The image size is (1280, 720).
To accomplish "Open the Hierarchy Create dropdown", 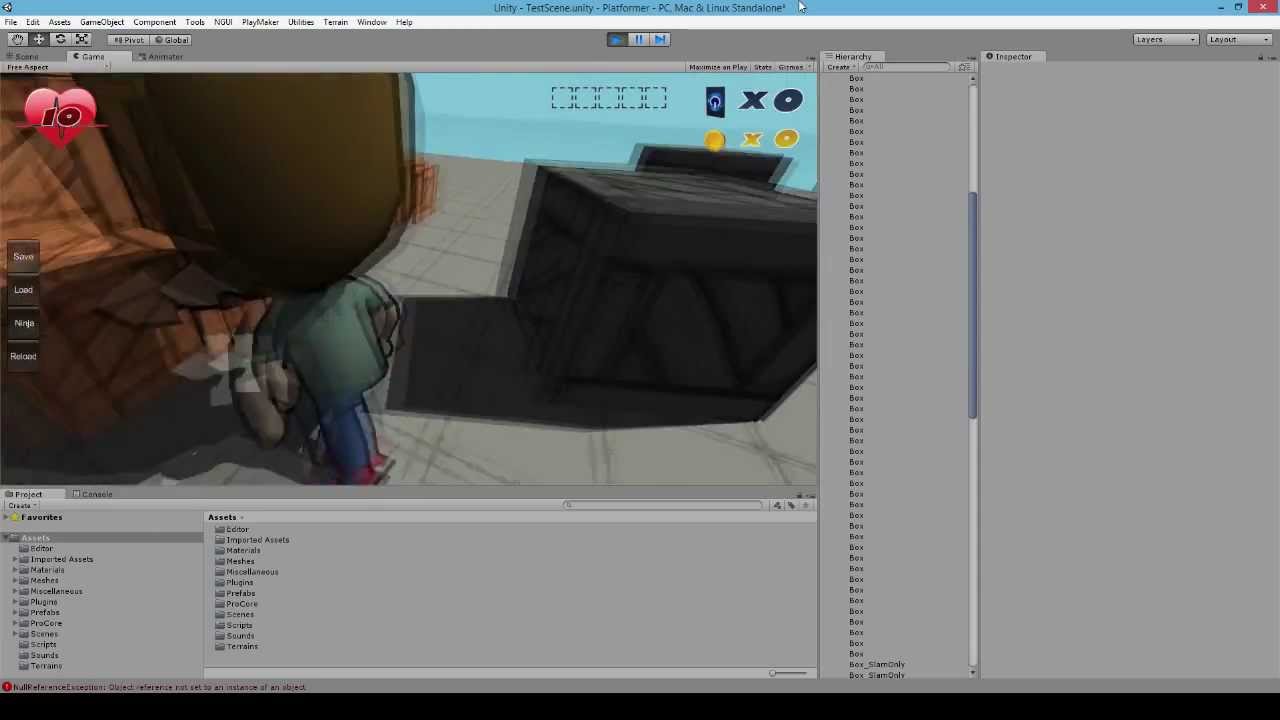I will point(840,67).
